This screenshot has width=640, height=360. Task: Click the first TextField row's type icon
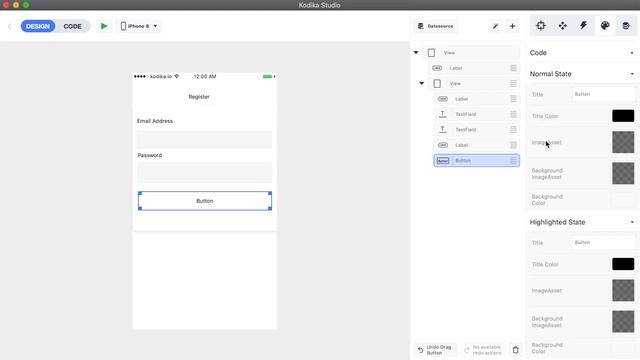[443, 114]
